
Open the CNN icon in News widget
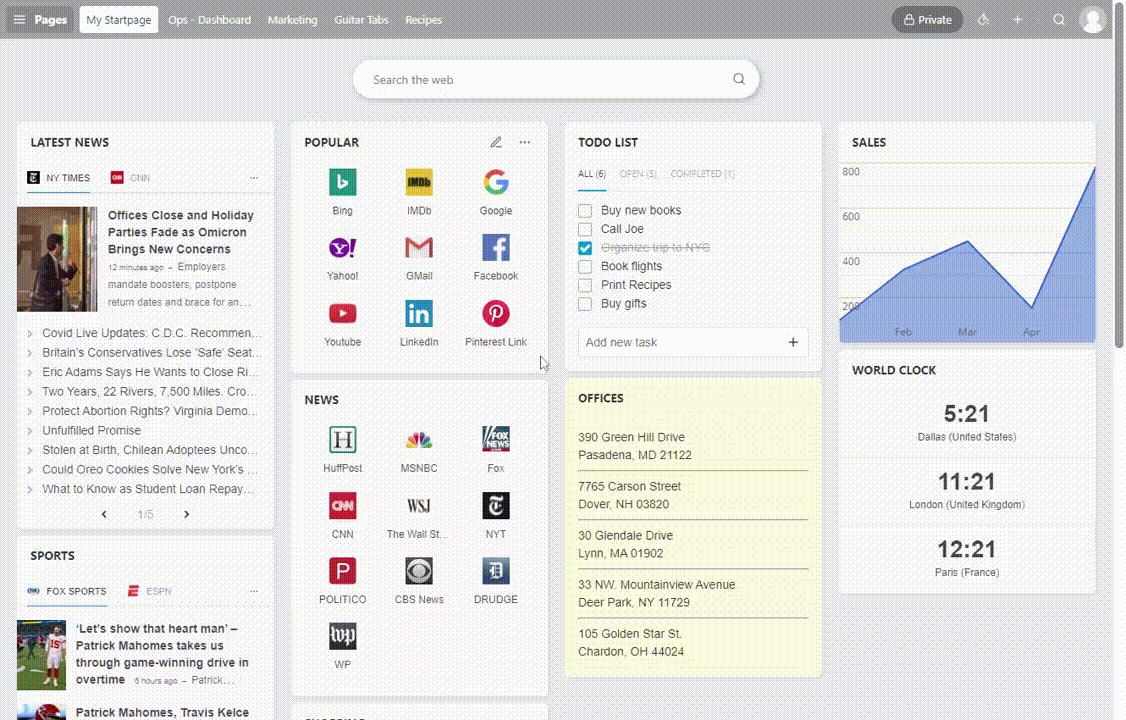[343, 505]
